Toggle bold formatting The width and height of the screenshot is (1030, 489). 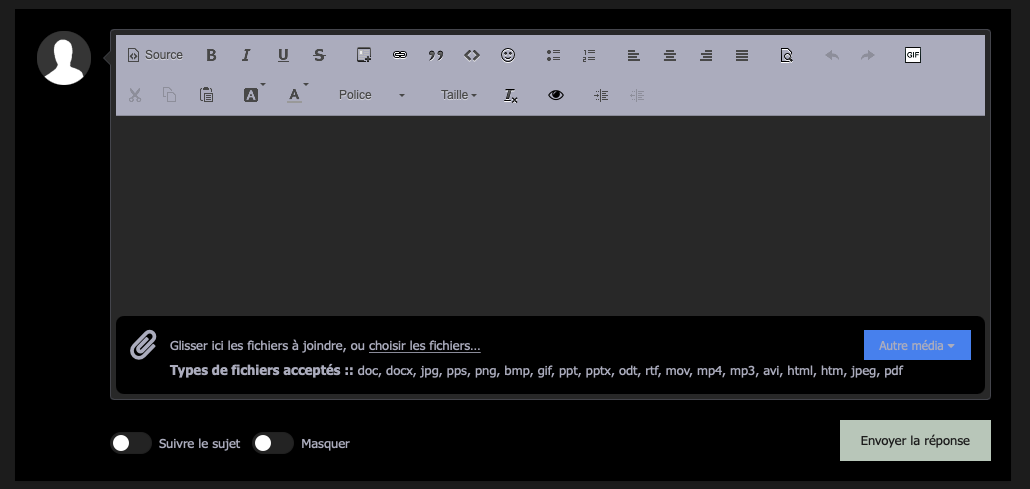click(x=211, y=56)
